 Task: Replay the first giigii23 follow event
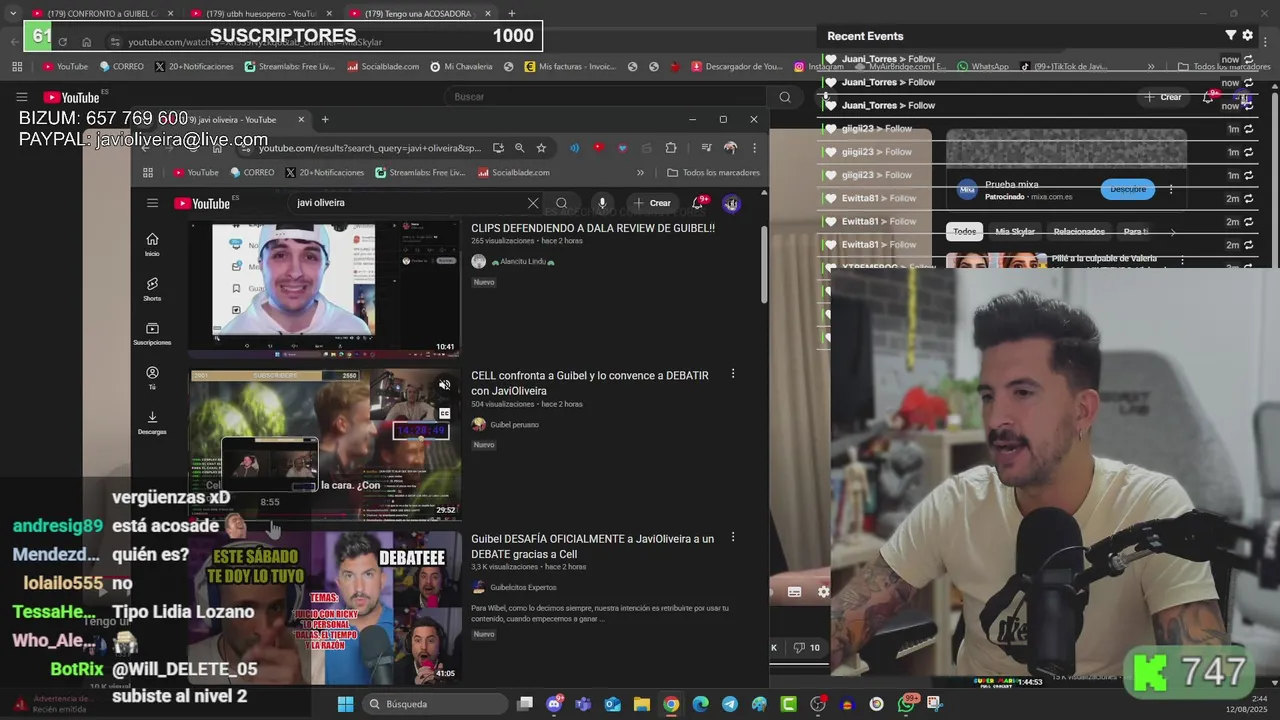point(1249,129)
